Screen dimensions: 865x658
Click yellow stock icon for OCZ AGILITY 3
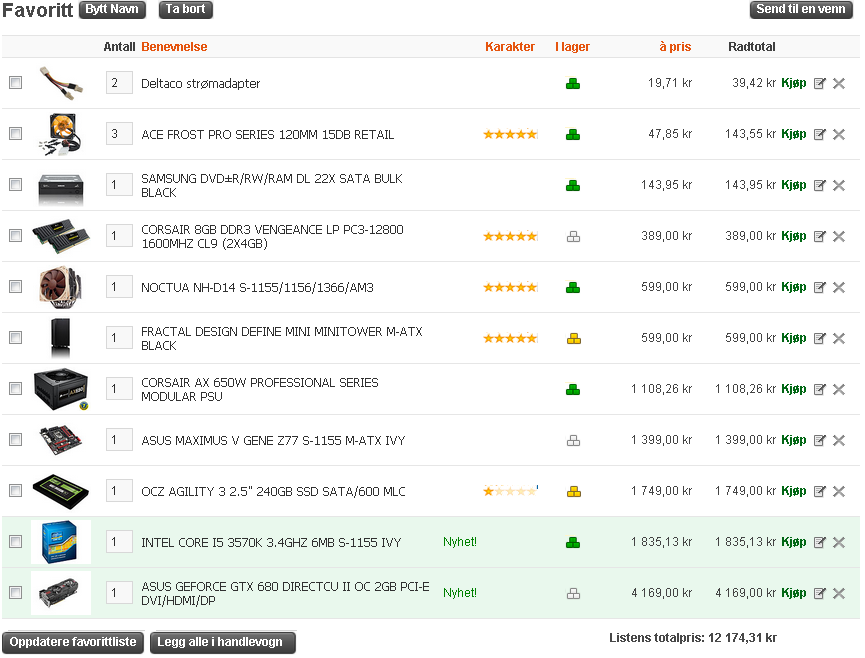[x=574, y=491]
